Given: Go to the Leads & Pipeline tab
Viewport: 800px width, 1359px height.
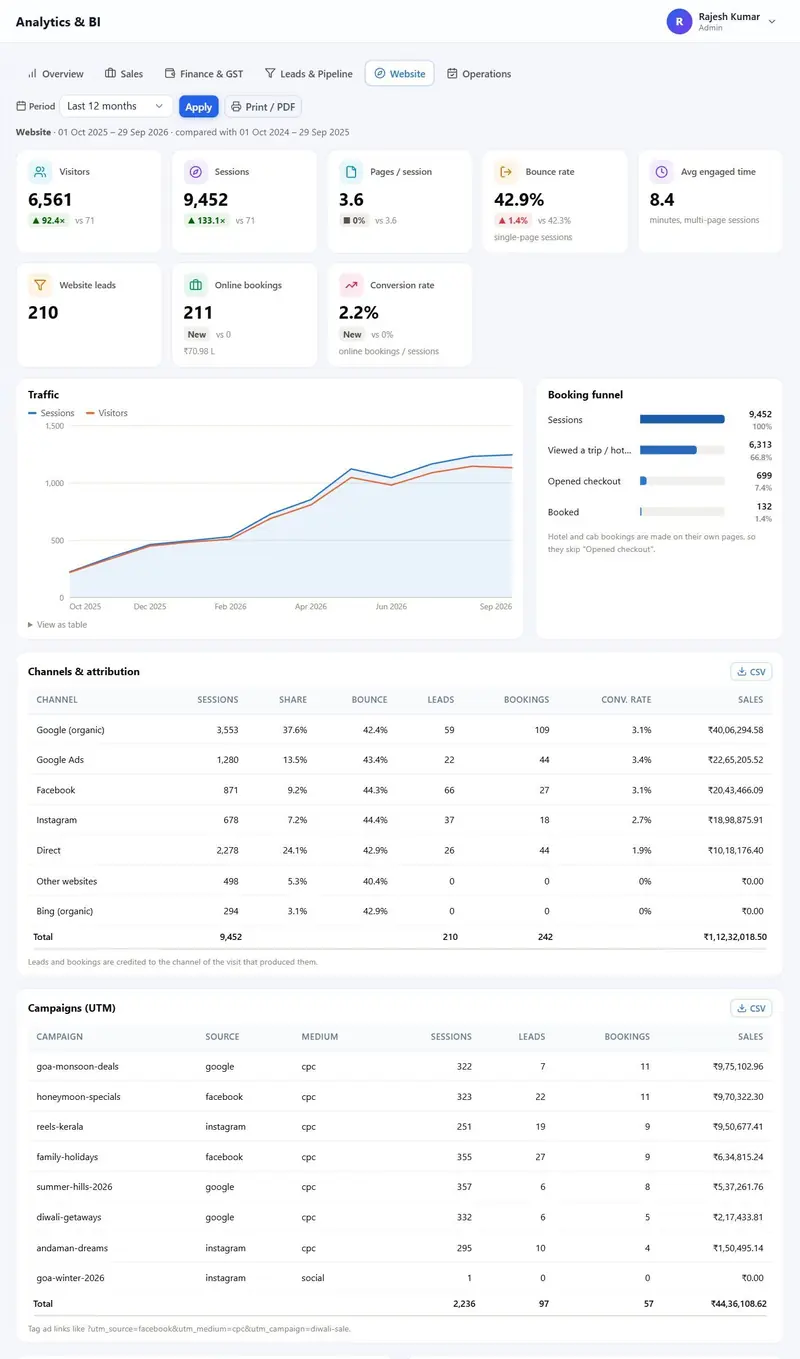Looking at the screenshot, I should coord(309,74).
